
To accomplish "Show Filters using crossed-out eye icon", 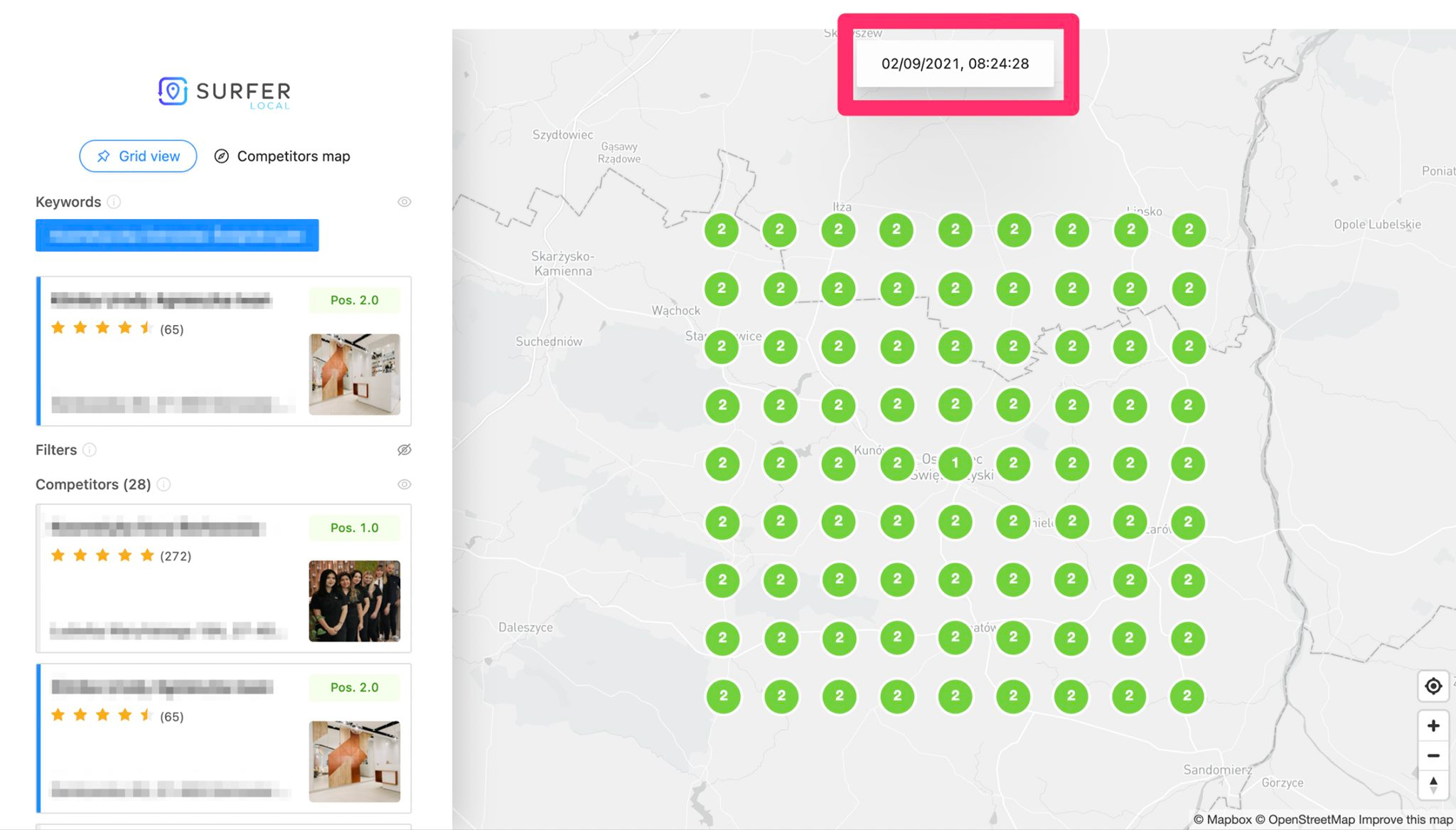I will (x=404, y=450).
